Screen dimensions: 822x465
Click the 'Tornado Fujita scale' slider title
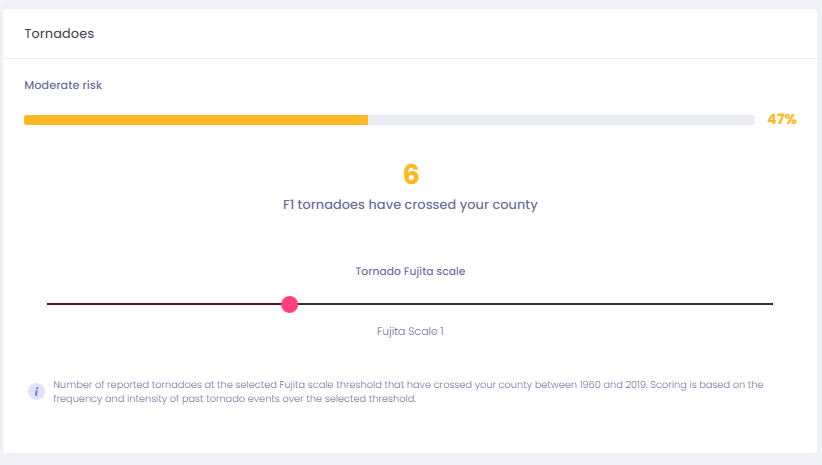click(x=410, y=271)
